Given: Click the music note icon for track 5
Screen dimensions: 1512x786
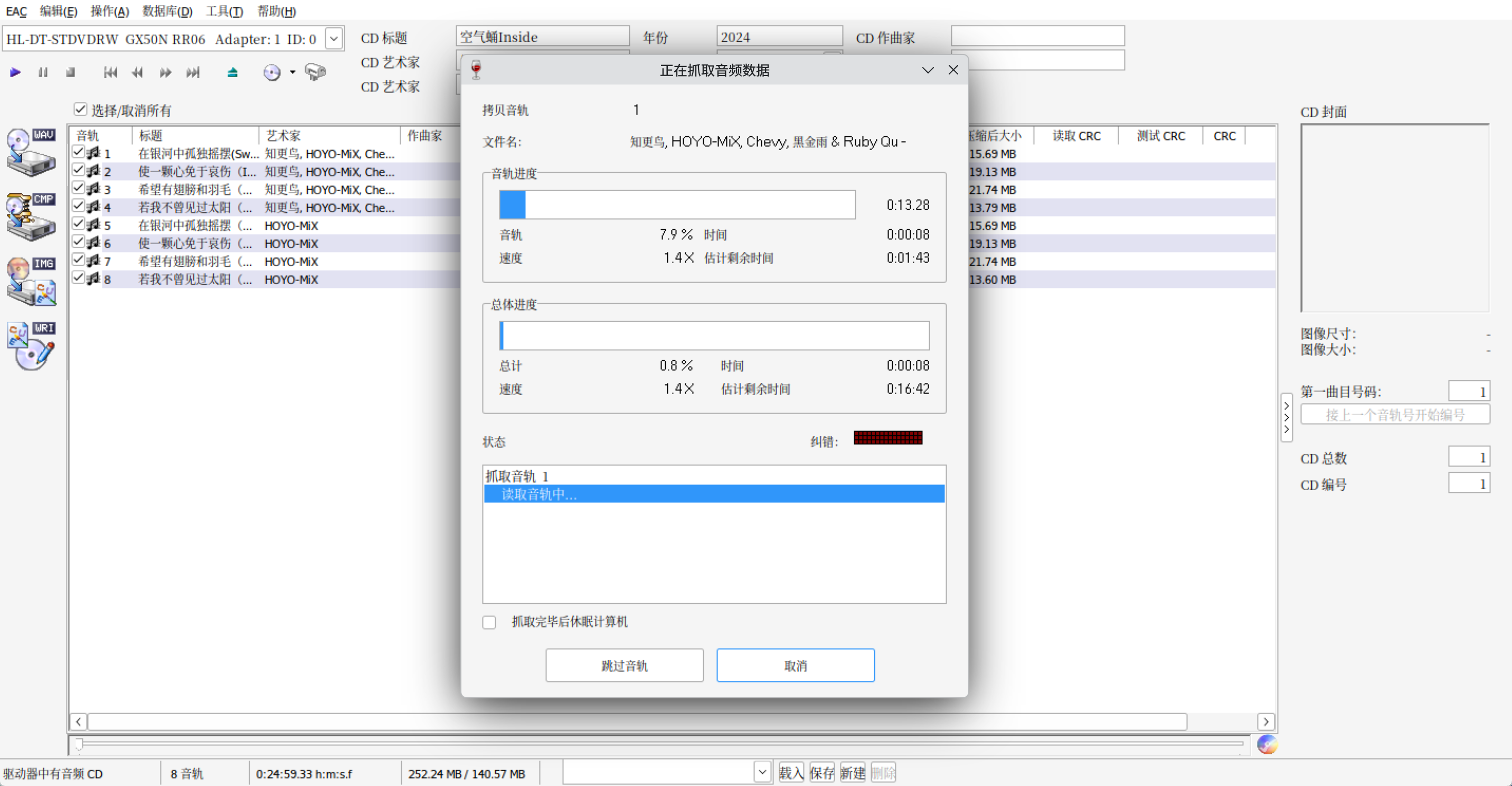Looking at the screenshot, I should coord(93,225).
